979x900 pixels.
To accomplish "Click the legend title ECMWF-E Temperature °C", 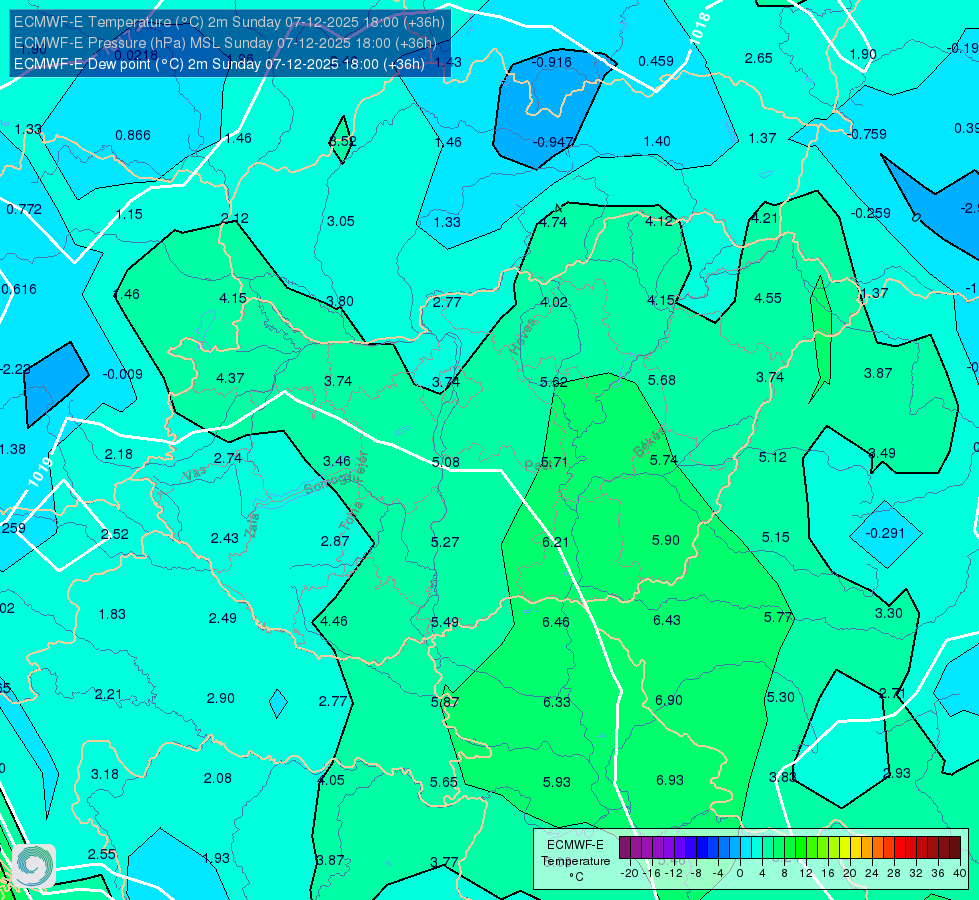I will pyautogui.click(x=575, y=861).
